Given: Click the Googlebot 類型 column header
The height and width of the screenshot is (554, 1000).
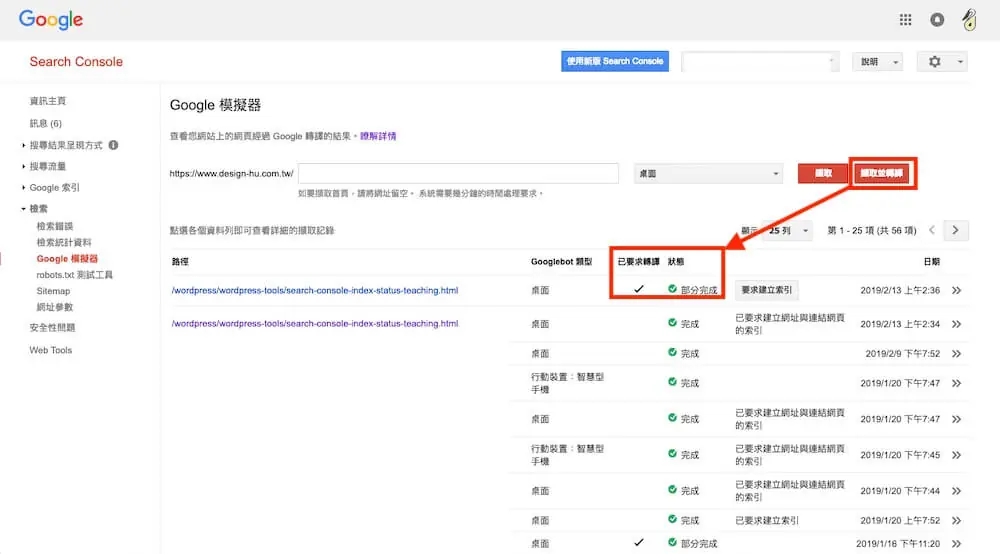Looking at the screenshot, I should tap(561, 261).
